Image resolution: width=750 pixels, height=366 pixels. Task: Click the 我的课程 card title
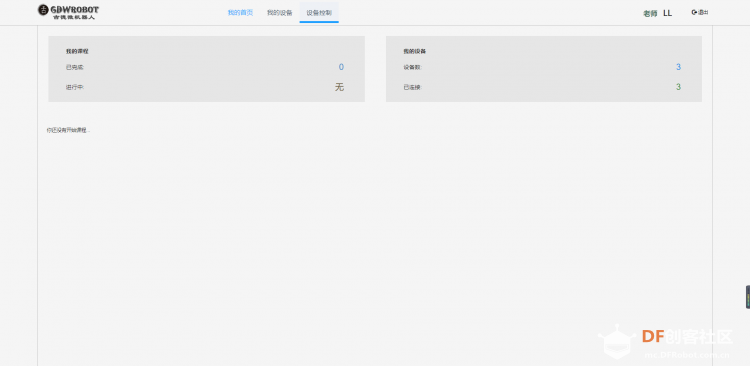(x=77, y=51)
